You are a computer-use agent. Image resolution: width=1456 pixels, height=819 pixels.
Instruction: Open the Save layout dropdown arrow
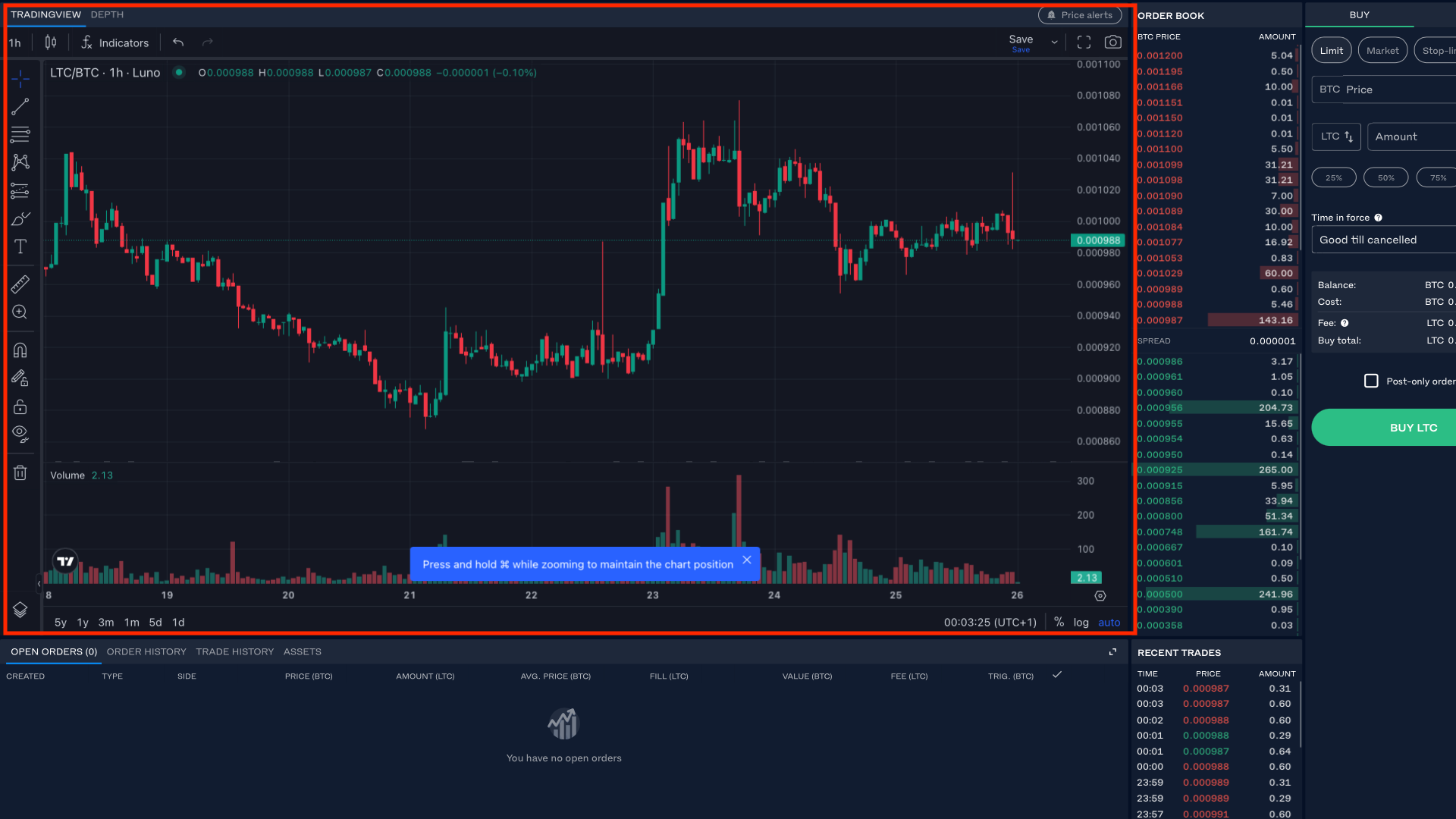(1054, 42)
